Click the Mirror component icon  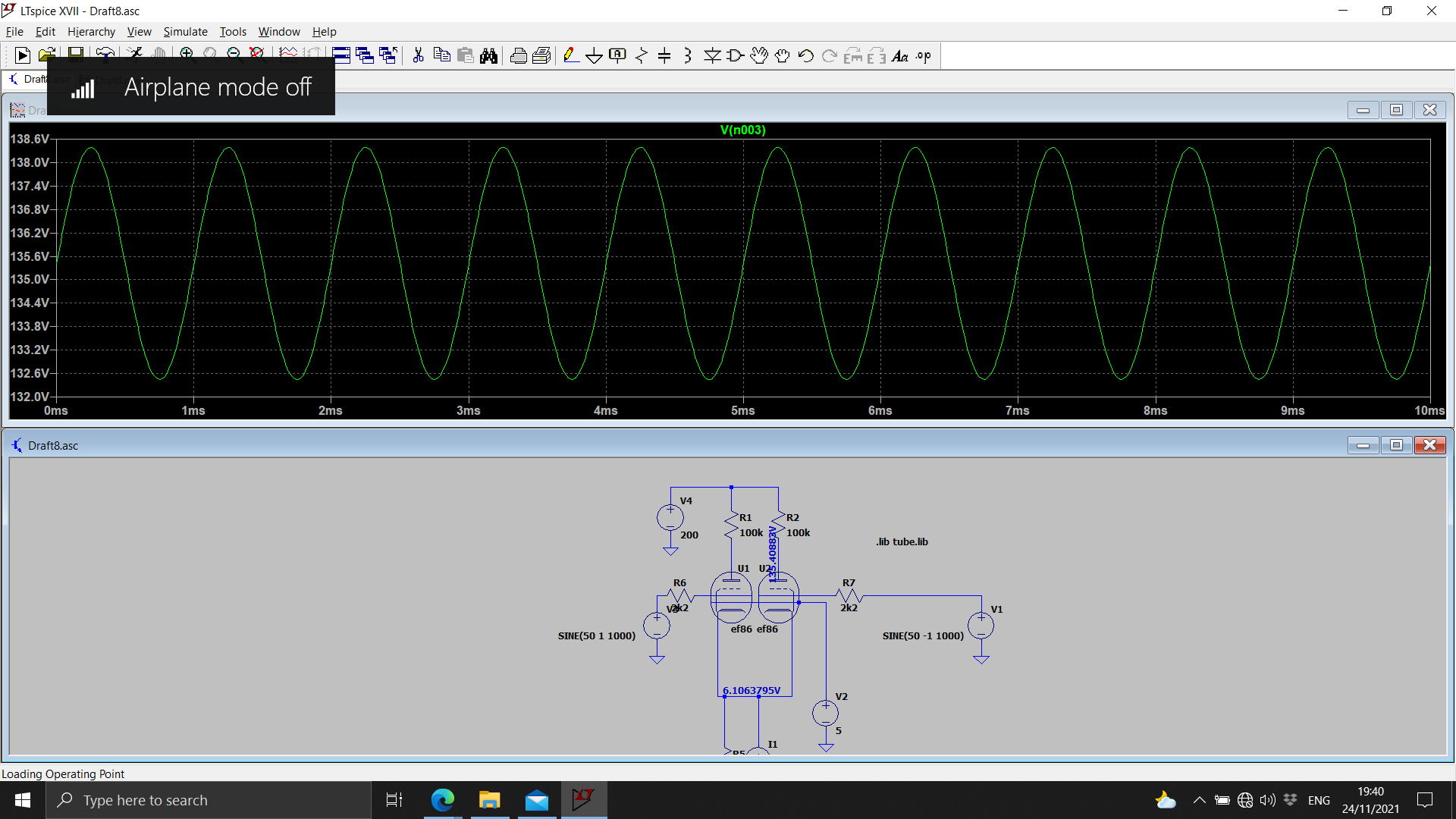877,55
